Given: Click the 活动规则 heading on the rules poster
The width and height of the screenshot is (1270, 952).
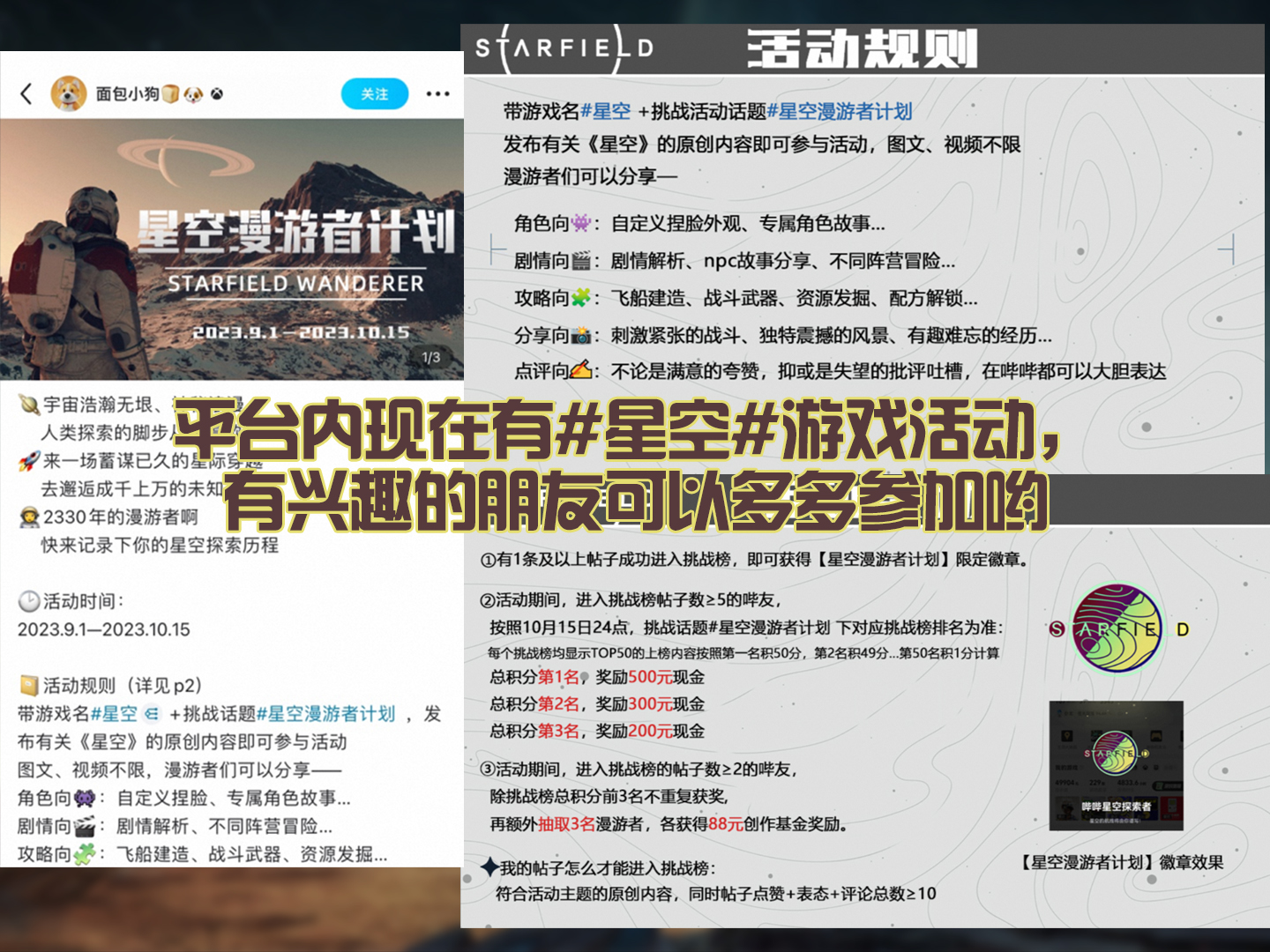Looking at the screenshot, I should click(x=862, y=48).
